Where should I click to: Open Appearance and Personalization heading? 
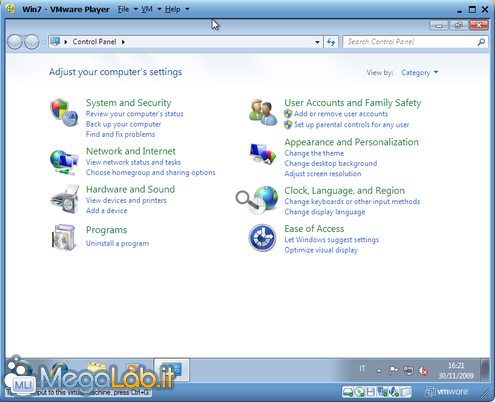point(351,142)
